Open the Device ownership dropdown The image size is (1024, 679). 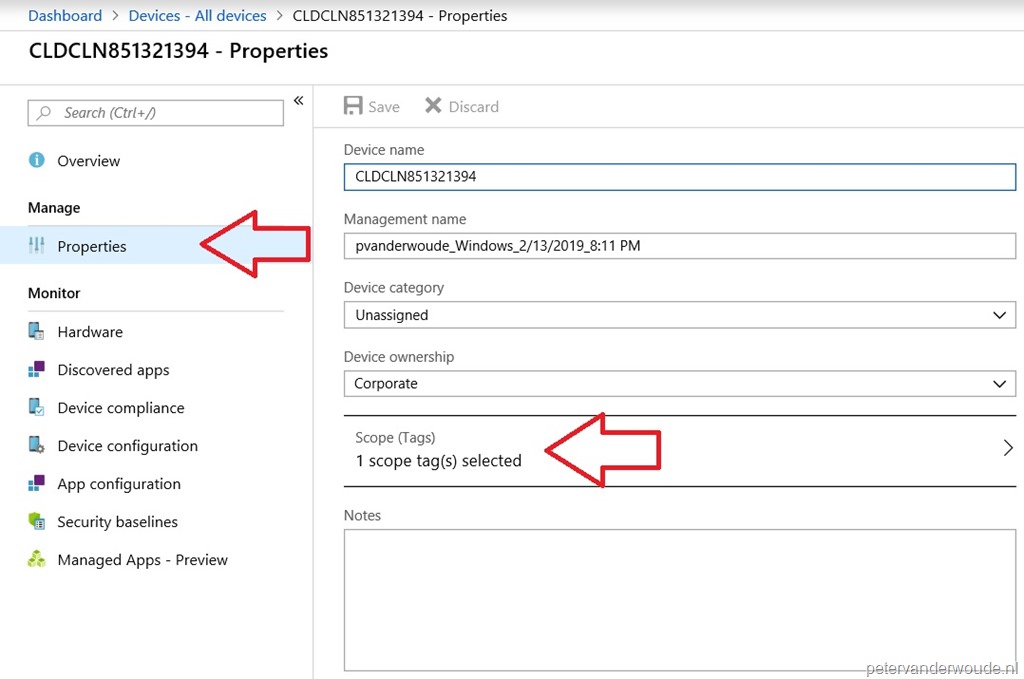(x=998, y=383)
